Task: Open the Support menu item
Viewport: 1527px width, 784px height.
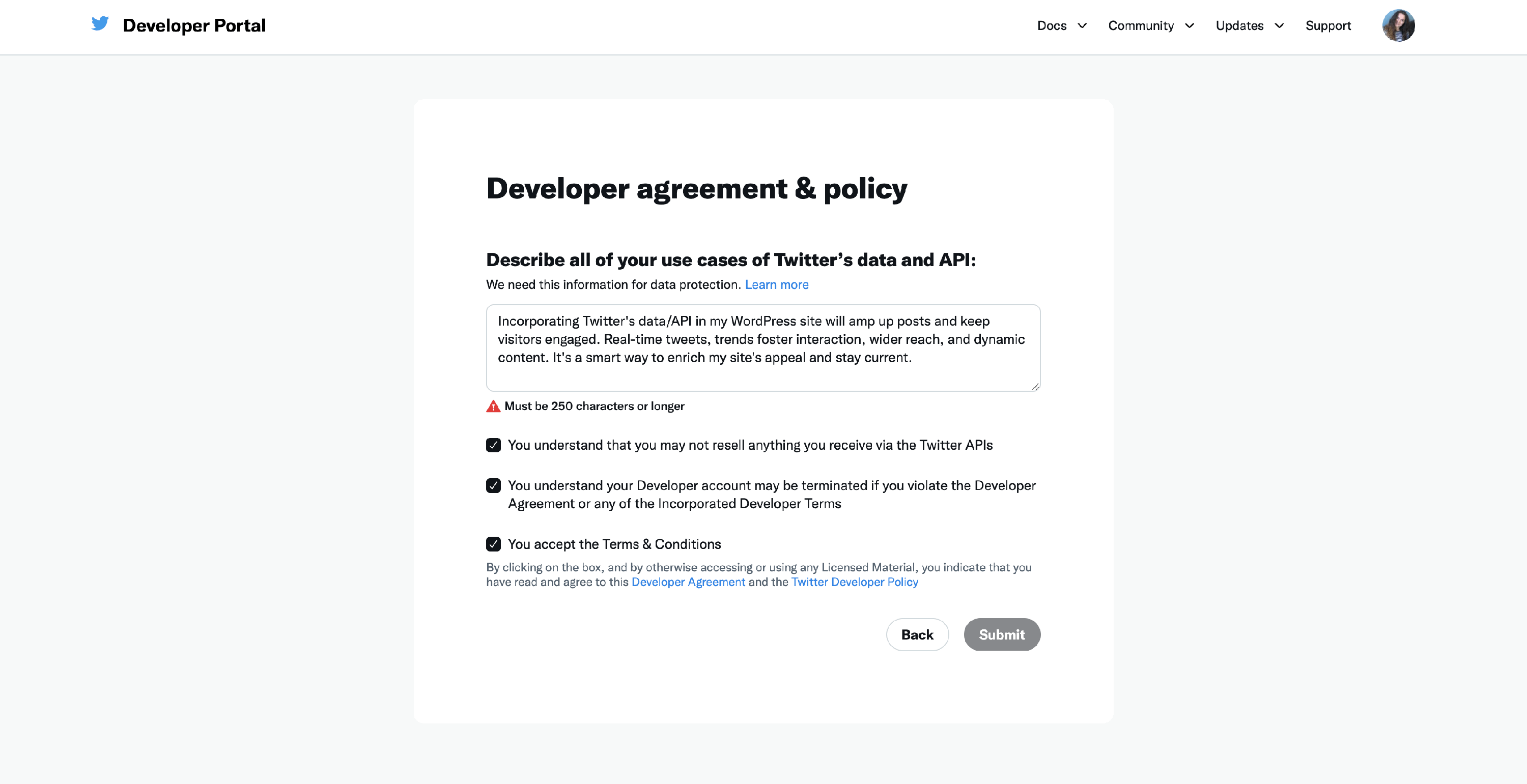Action: [1328, 25]
